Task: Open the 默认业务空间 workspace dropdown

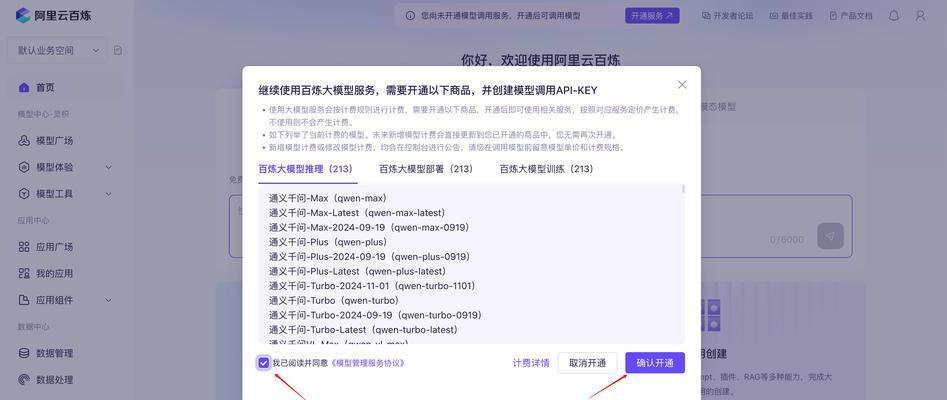Action: [57, 51]
